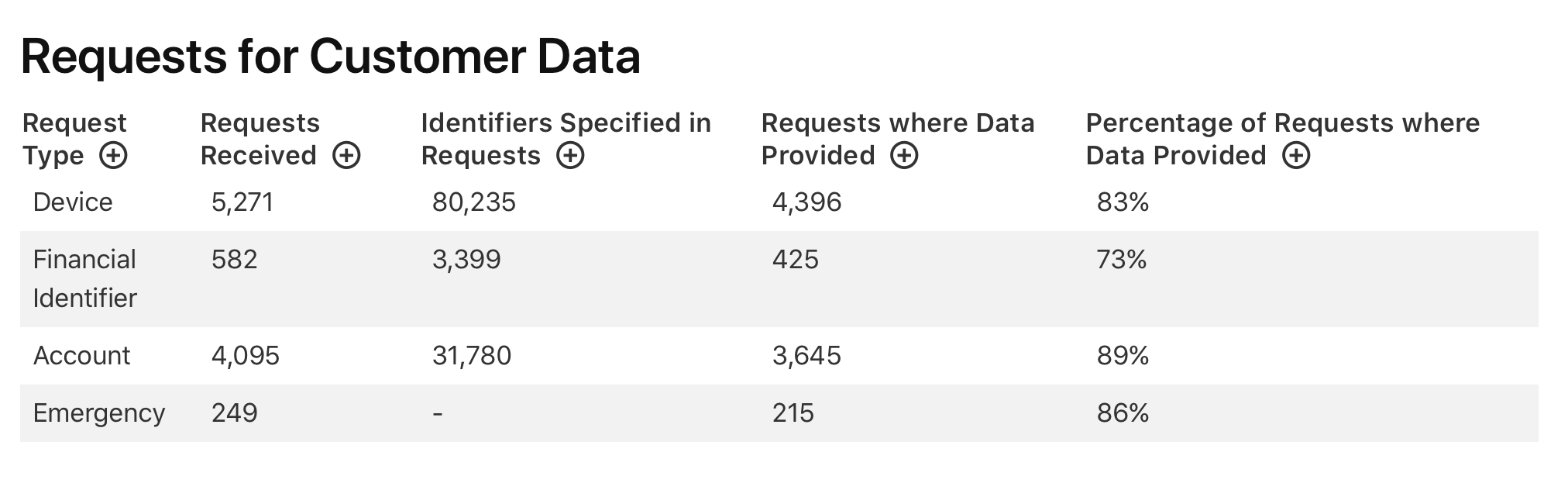Click the Requests where Data Provided header

coord(898,140)
